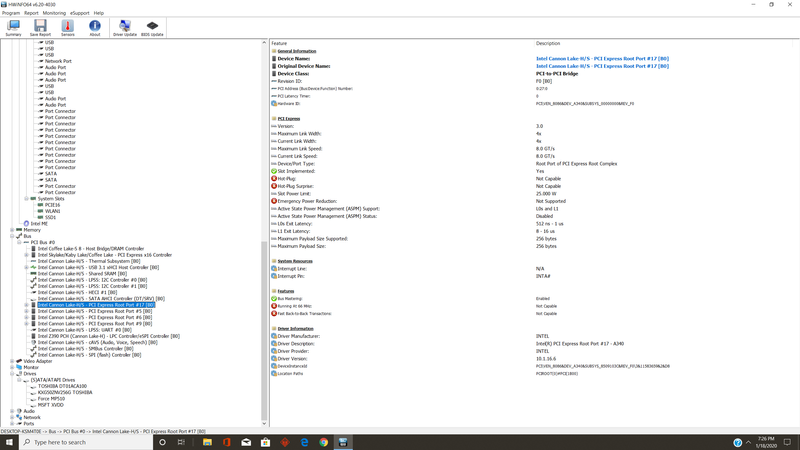Open the Sensors thermometer icon
Image resolution: width=800 pixels, height=450 pixels.
[x=68, y=28]
